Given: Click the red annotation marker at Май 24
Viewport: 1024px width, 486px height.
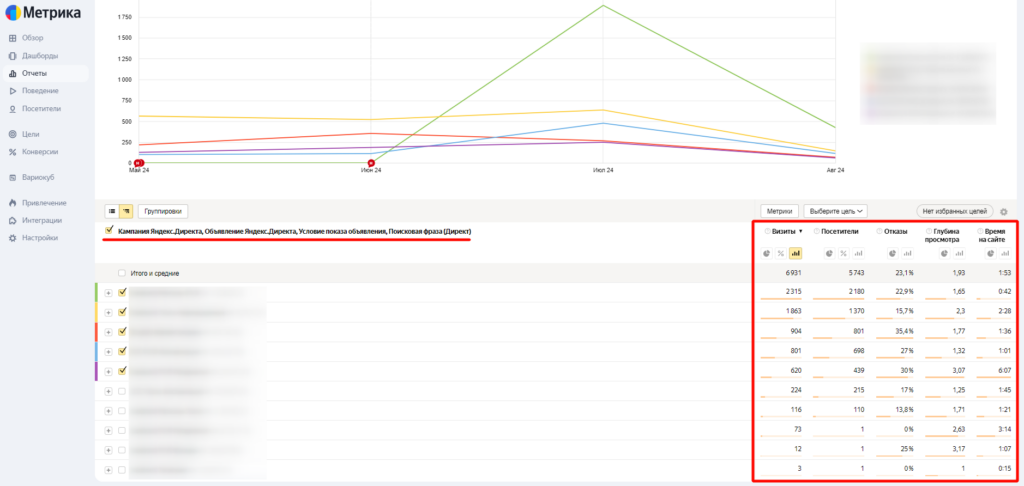Looking at the screenshot, I should [x=138, y=163].
